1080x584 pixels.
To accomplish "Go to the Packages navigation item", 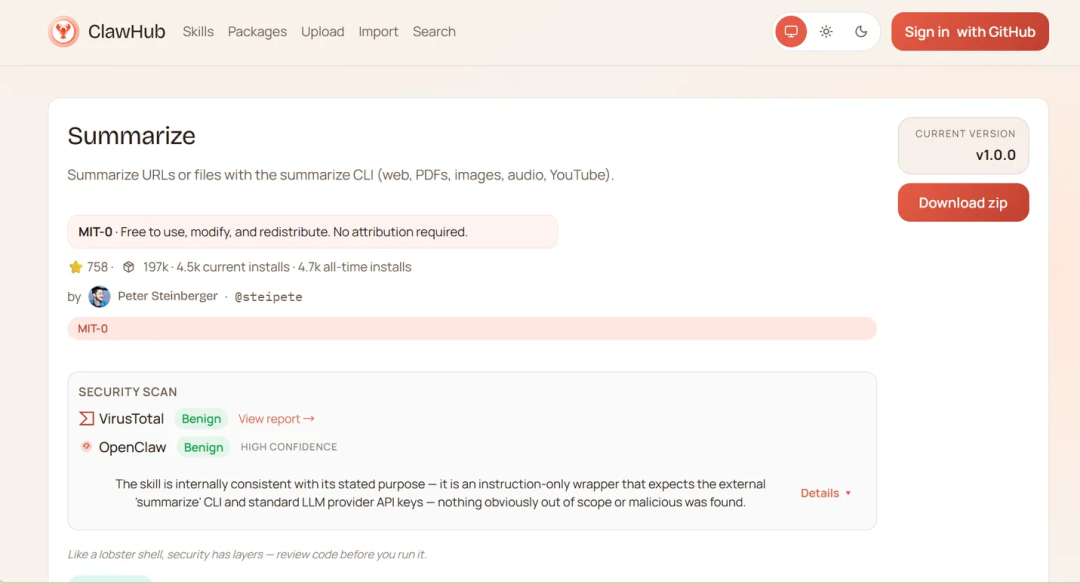I will click(x=257, y=32).
